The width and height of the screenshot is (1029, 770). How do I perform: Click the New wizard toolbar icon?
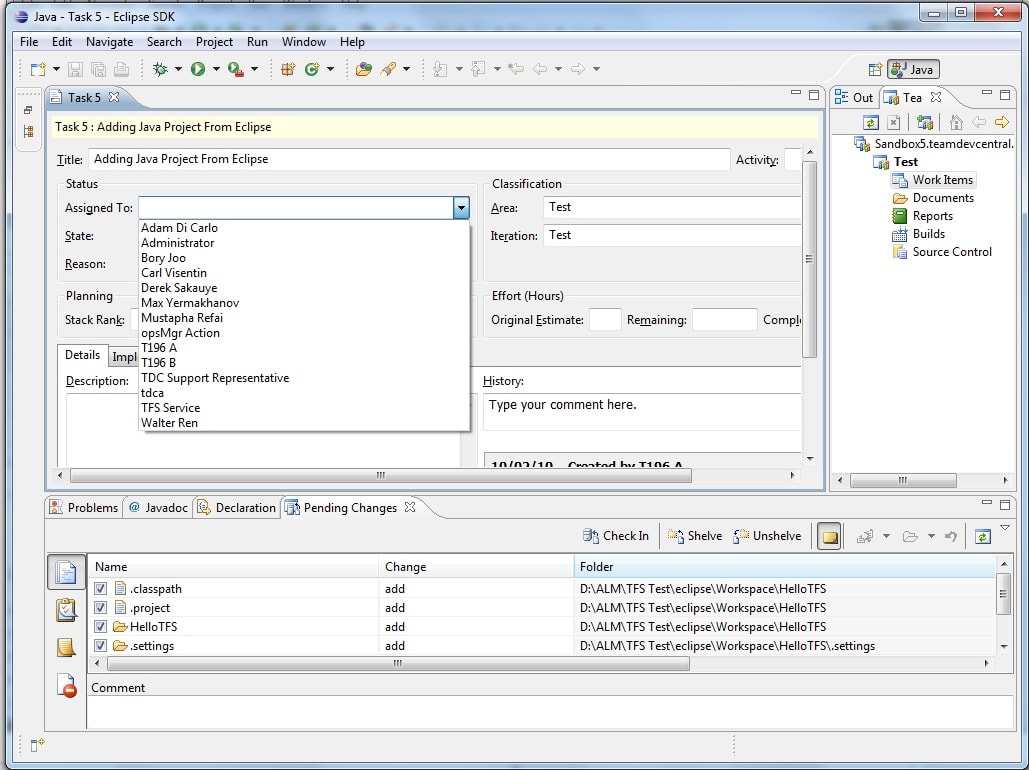pos(38,69)
